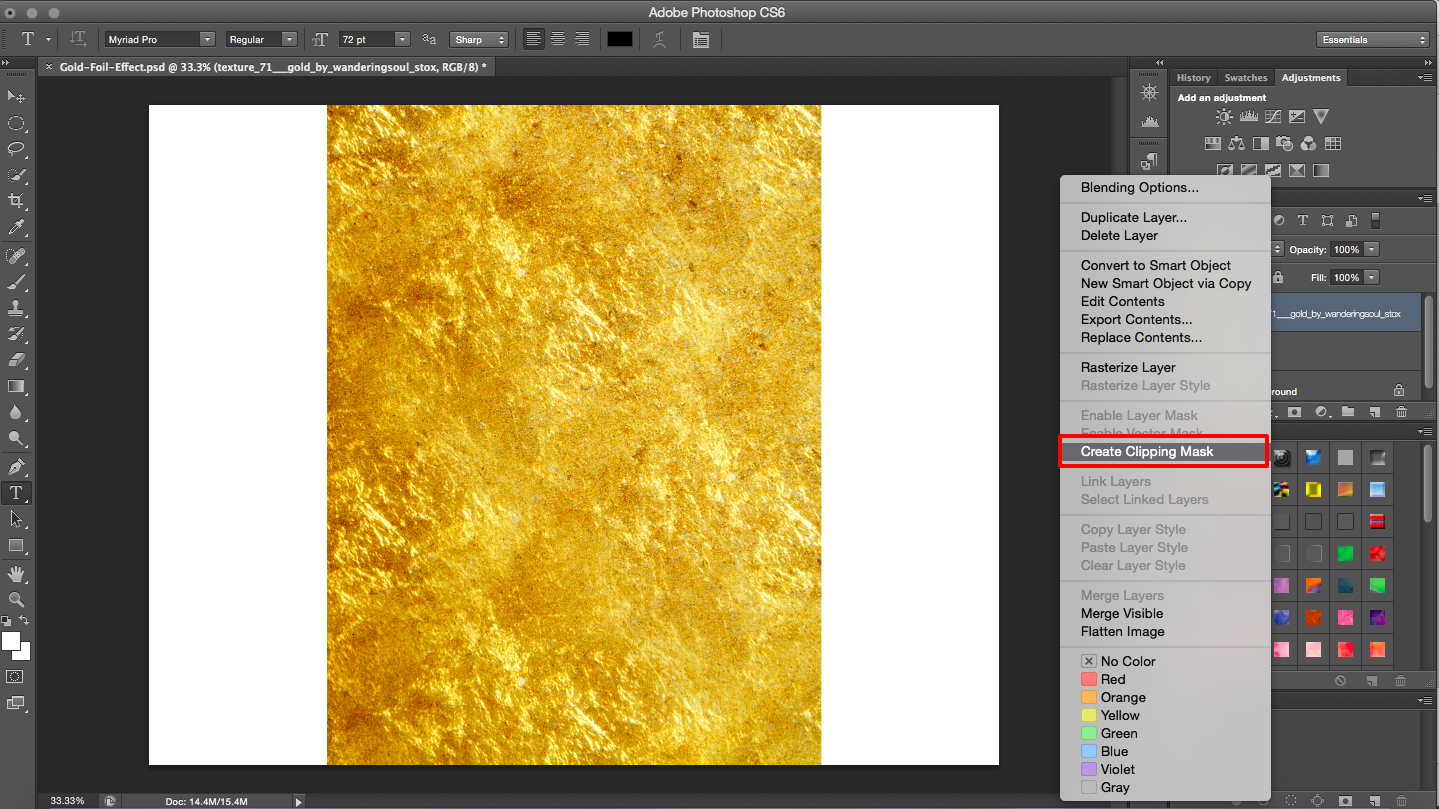Enable center text alignment

(558, 40)
